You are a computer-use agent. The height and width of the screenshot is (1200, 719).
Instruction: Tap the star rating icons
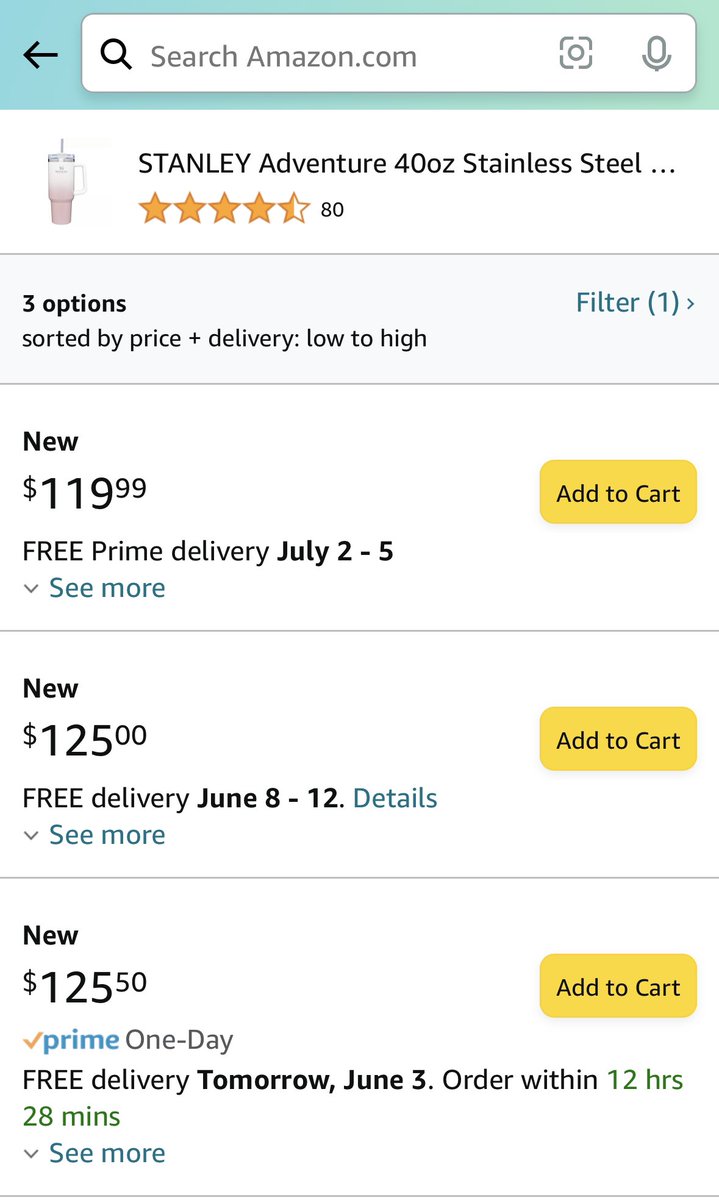(x=224, y=209)
